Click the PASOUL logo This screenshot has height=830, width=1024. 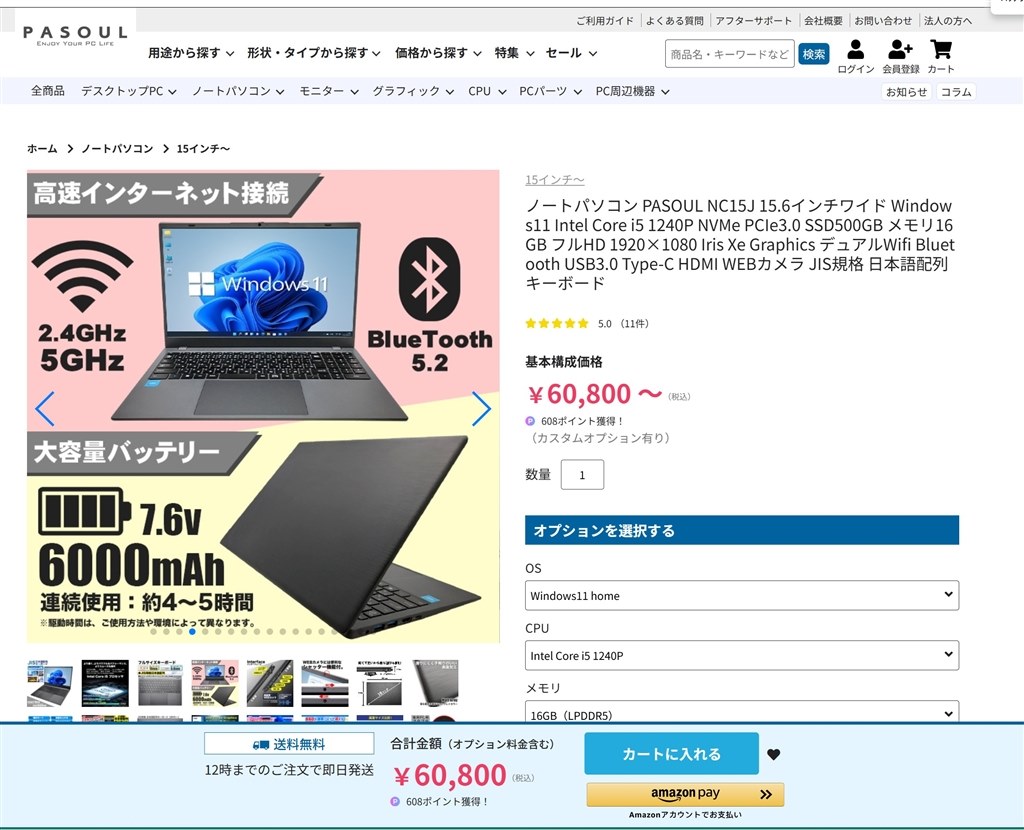(74, 35)
